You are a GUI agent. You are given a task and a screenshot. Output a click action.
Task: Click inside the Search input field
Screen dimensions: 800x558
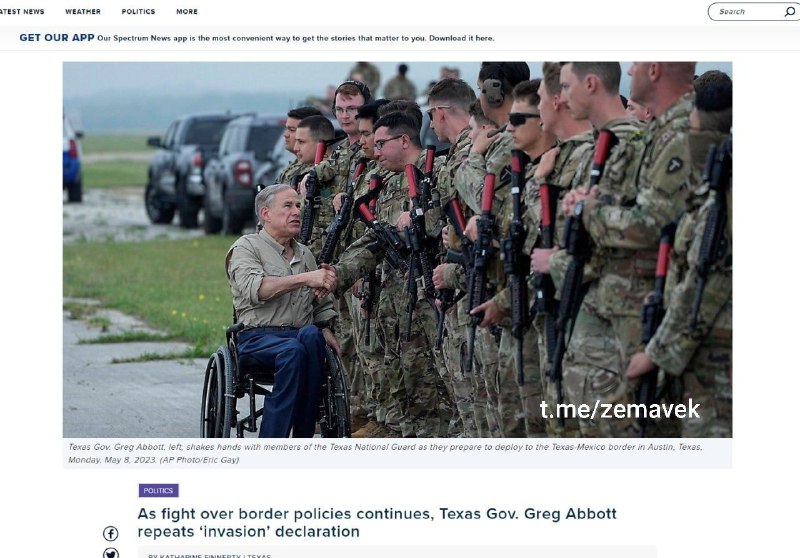tap(747, 11)
